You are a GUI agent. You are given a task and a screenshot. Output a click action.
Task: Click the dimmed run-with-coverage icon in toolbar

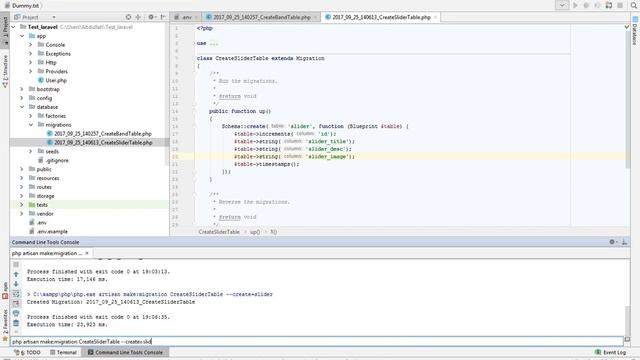tap(597, 5)
